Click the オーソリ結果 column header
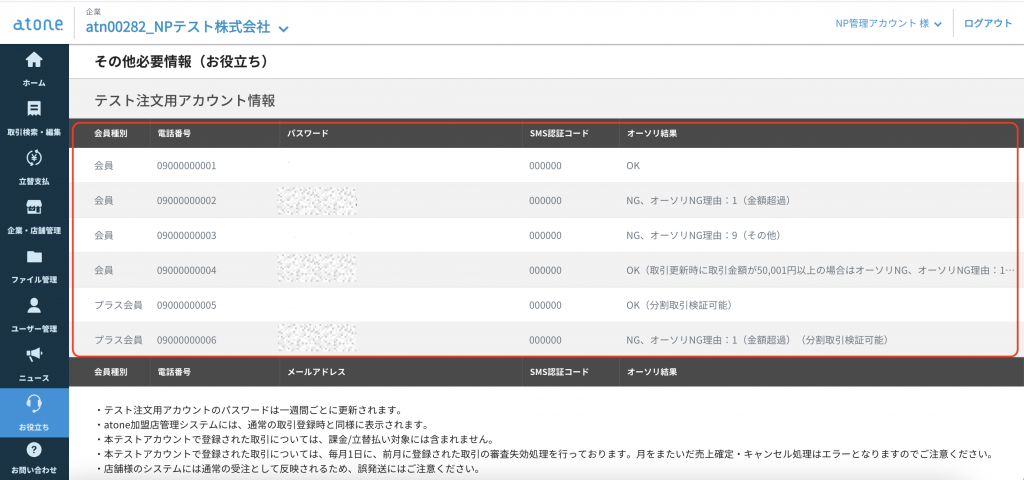Image resolution: width=1024 pixels, height=480 pixels. pos(651,133)
